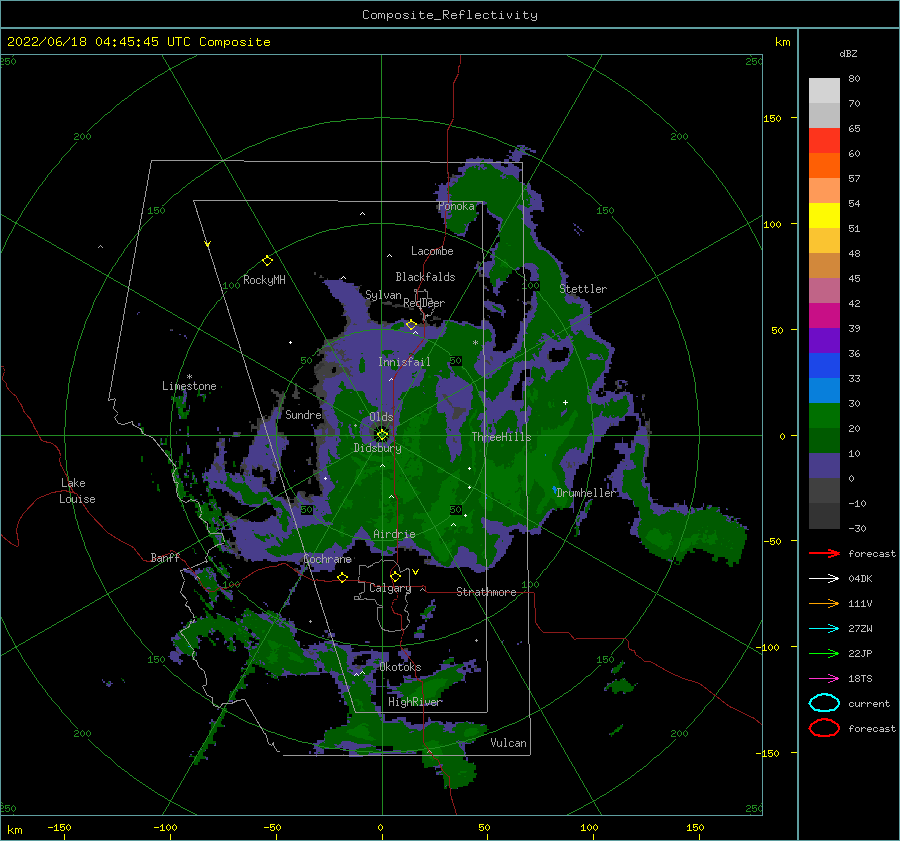
Task: Click the Calgary city label
Action: [x=390, y=588]
